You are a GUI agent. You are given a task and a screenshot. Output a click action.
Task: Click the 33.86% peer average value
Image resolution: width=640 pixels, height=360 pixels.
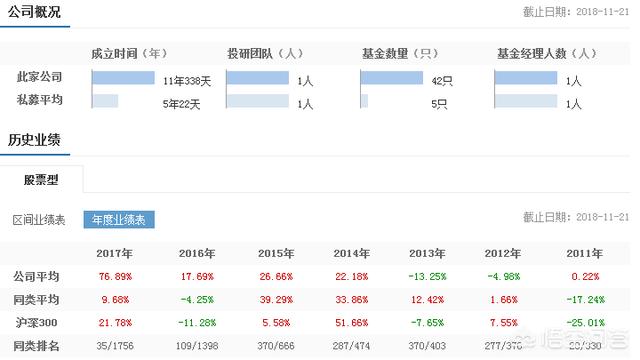[352, 300]
